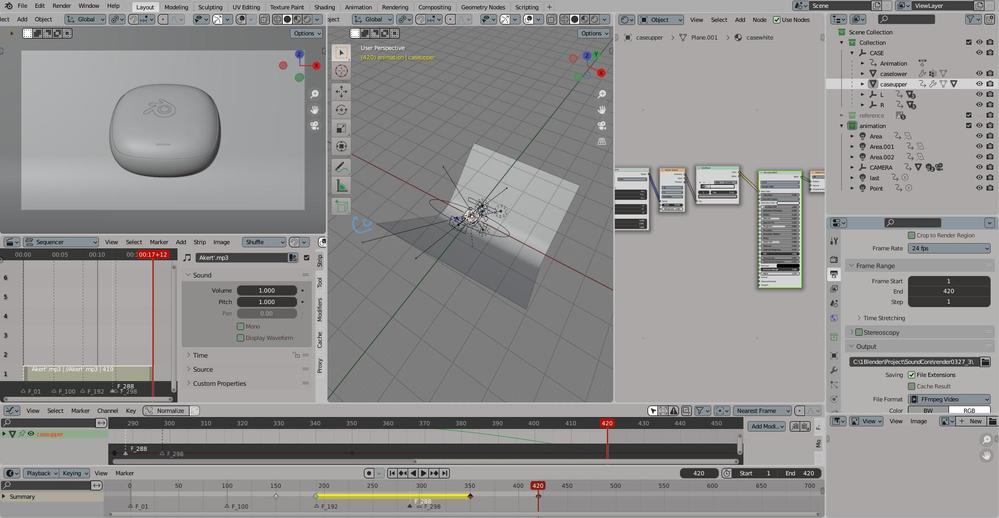
Task: Enable the Cache Result checkbox
Action: (912, 386)
